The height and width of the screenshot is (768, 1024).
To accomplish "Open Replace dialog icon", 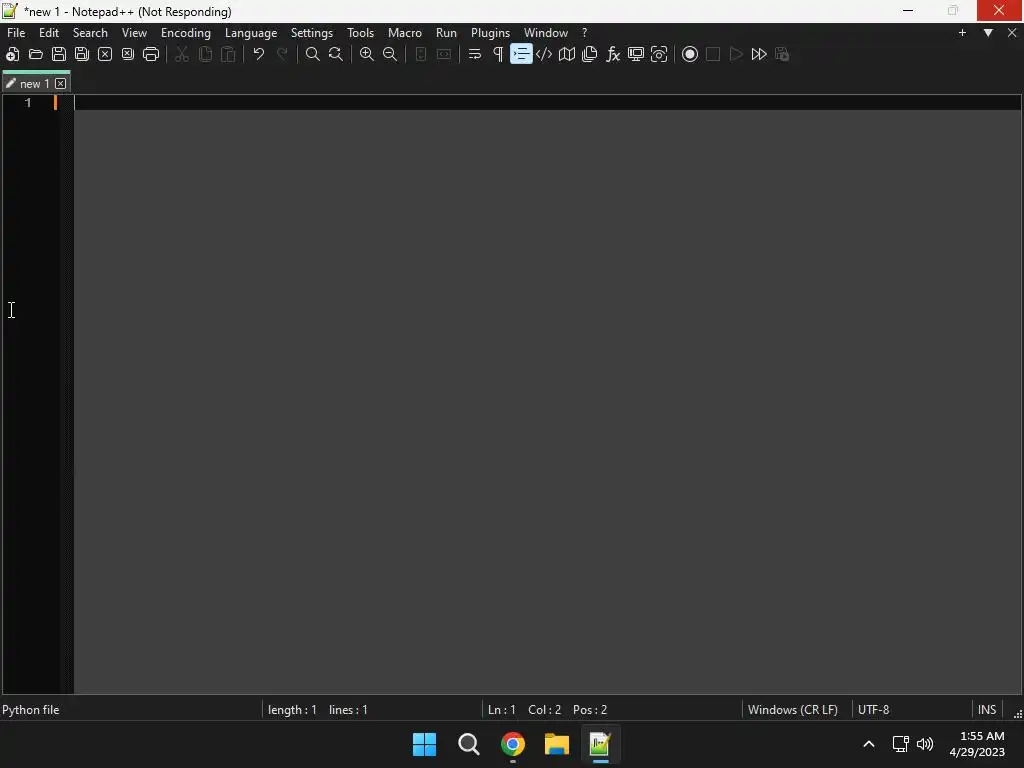I will 336,54.
